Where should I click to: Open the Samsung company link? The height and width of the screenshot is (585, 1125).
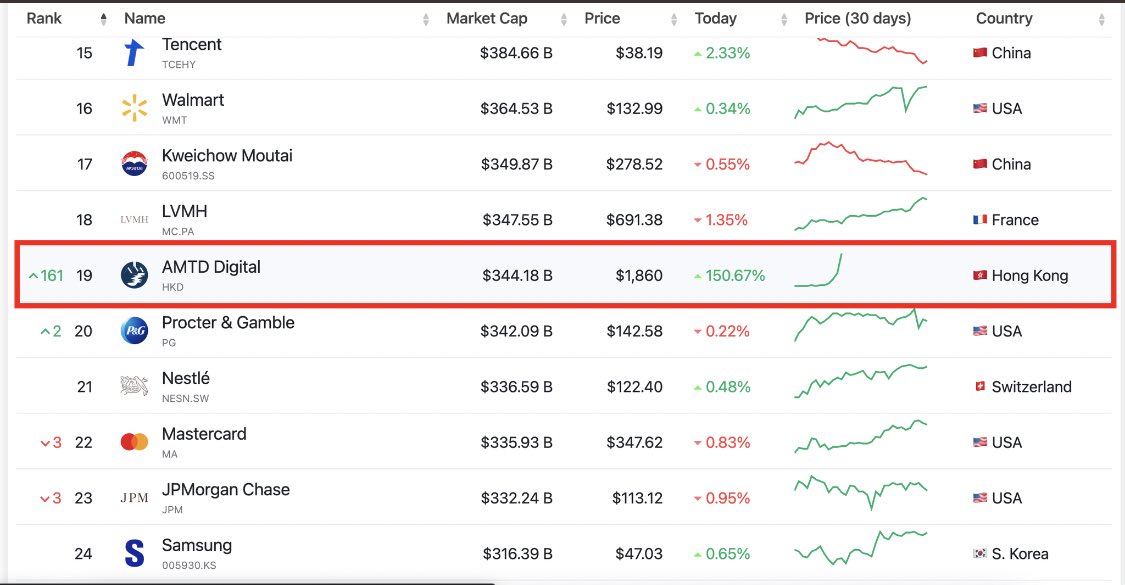coord(197,546)
